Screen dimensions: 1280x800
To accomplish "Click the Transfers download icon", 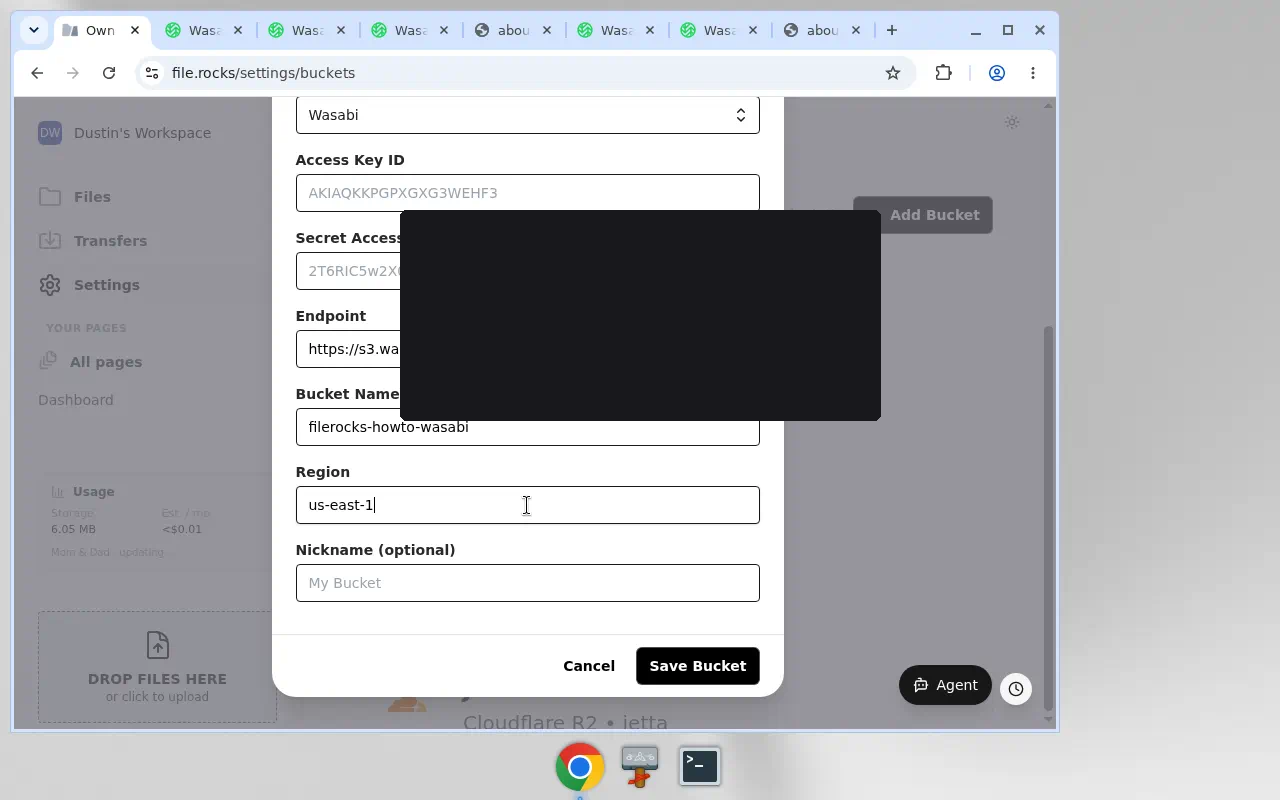I will 50,241.
